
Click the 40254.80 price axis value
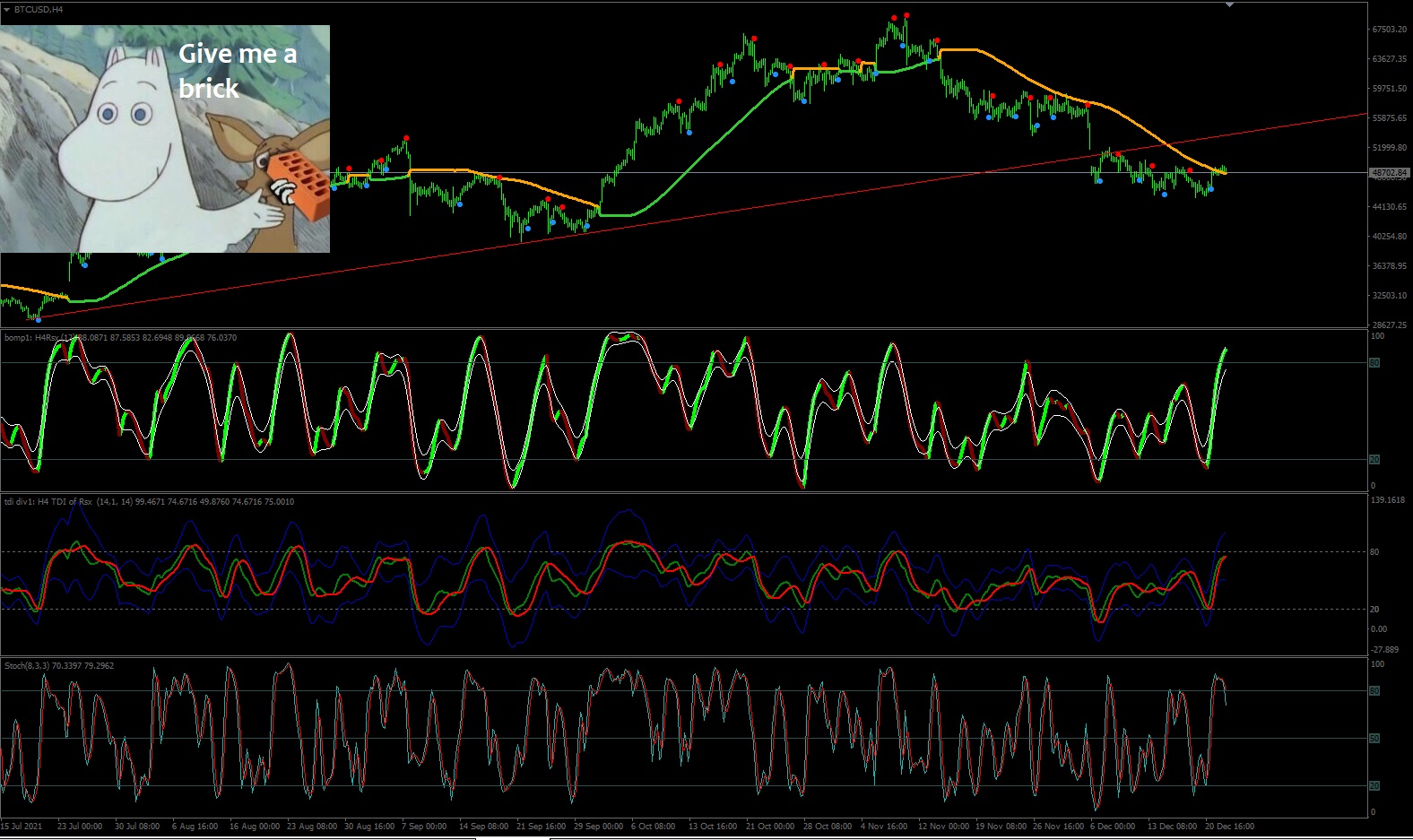(1389, 237)
